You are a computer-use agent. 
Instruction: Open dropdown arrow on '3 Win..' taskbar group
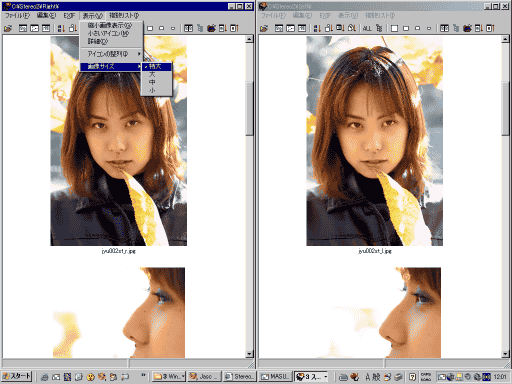coord(183,377)
